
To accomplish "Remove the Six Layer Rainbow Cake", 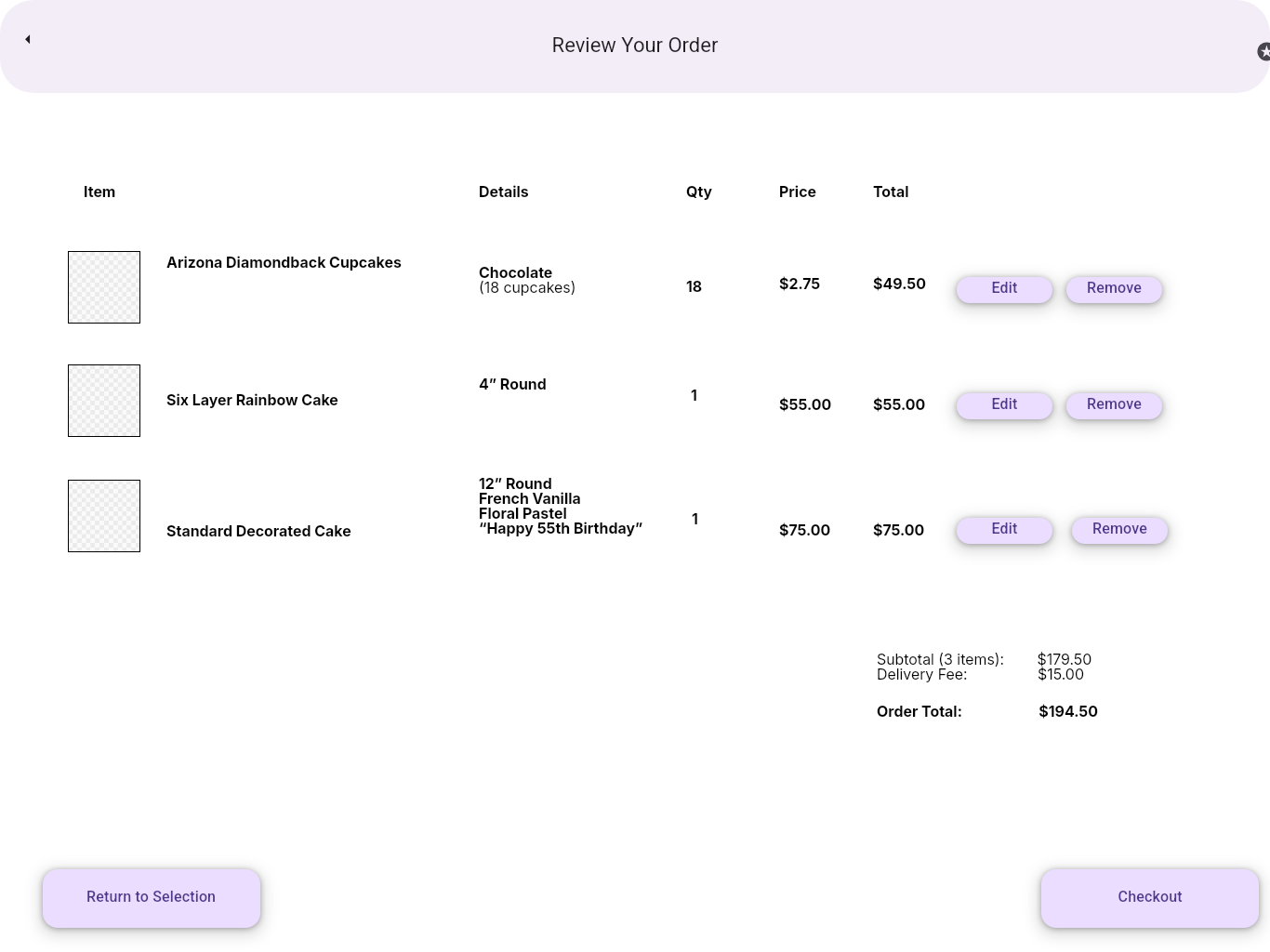I will 1114,404.
